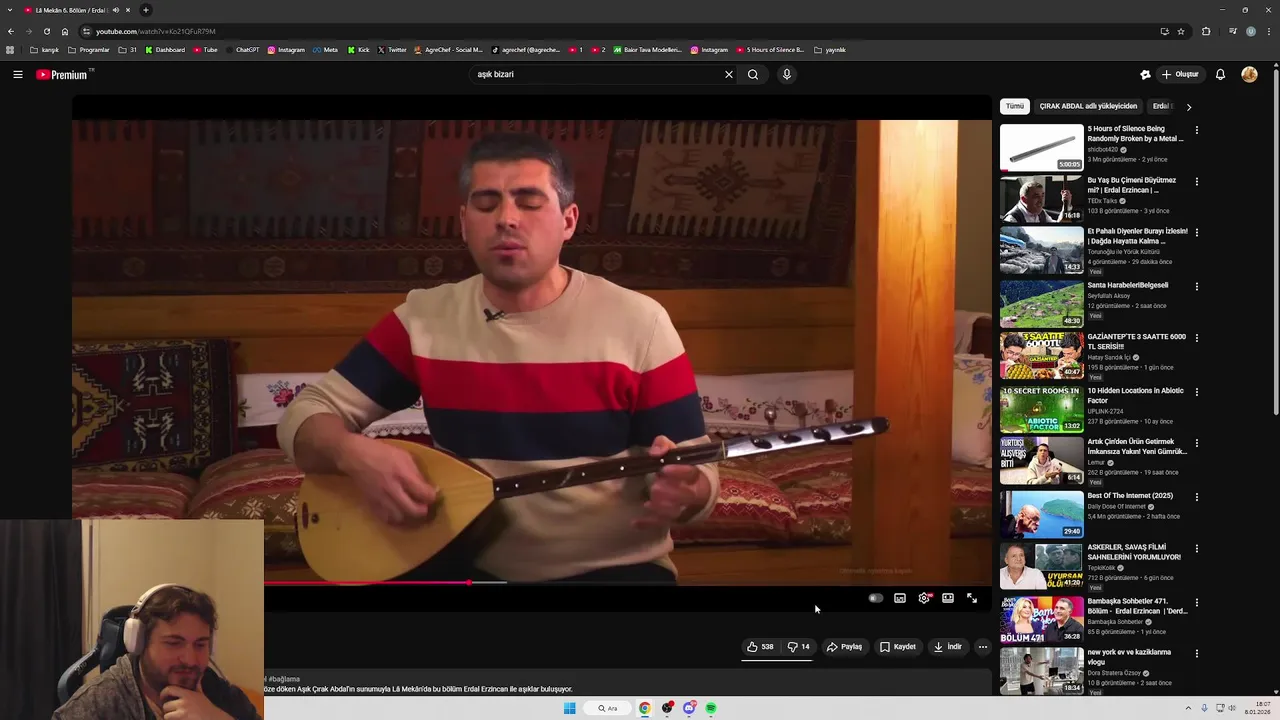Open the GAZİANTEP'TE 3 SAATTE thumbnail

click(x=1041, y=355)
